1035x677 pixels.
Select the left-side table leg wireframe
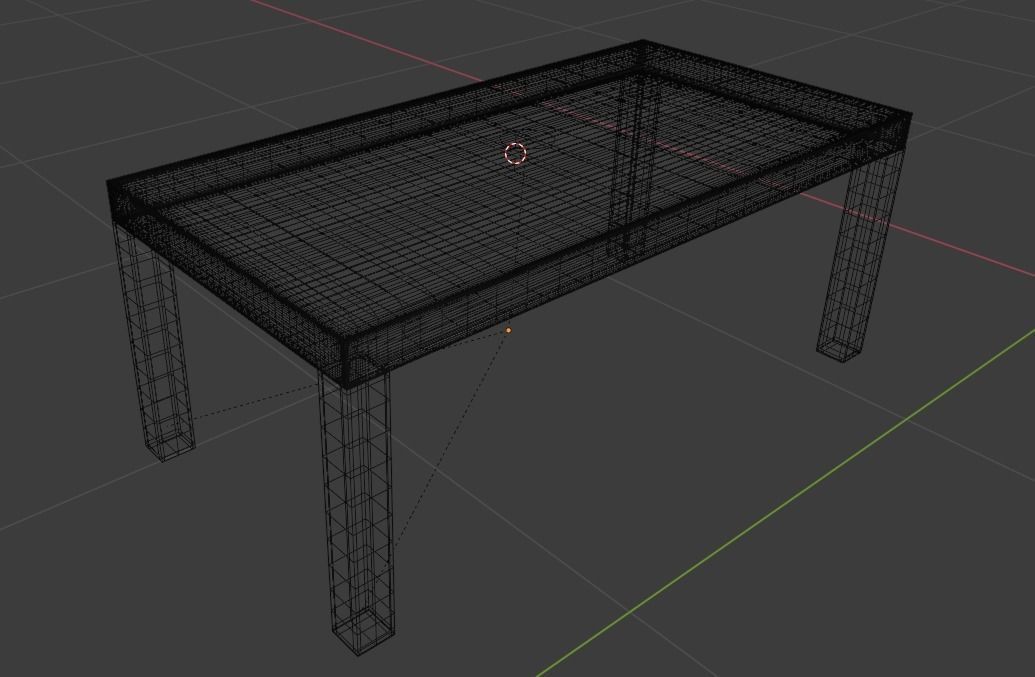click(x=154, y=342)
